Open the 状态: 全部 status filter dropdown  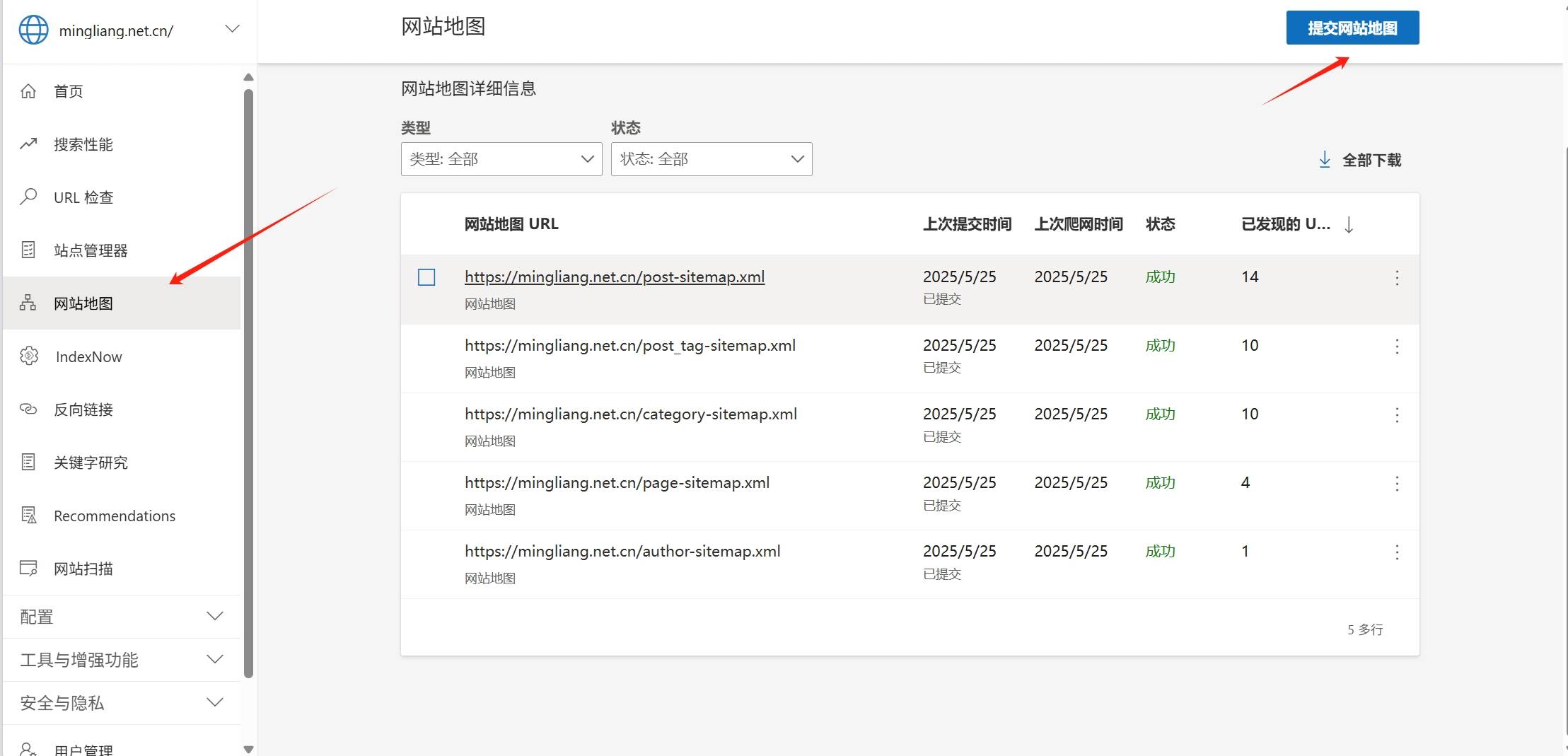711,159
